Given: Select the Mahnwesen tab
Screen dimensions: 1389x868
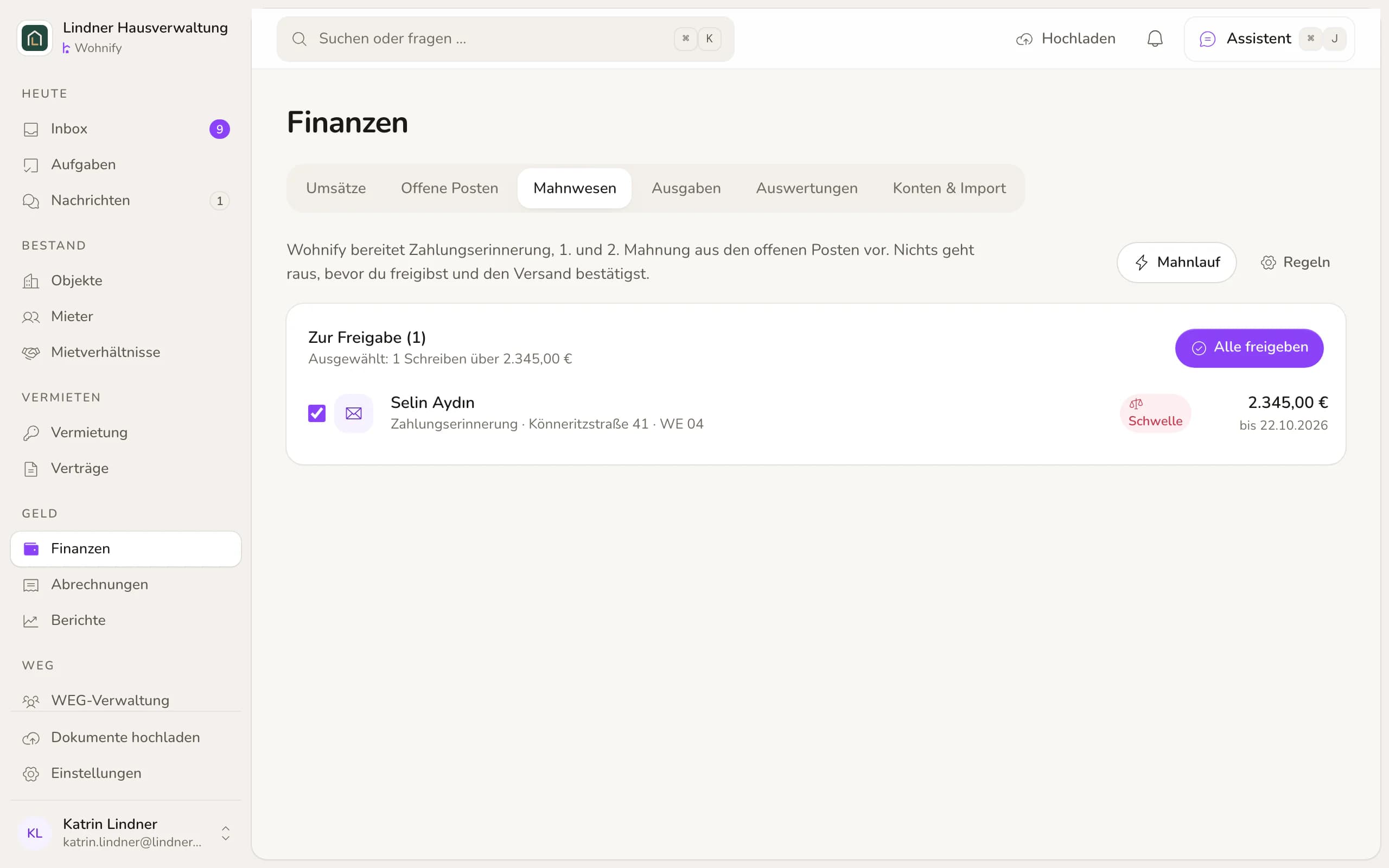Looking at the screenshot, I should pos(575,188).
